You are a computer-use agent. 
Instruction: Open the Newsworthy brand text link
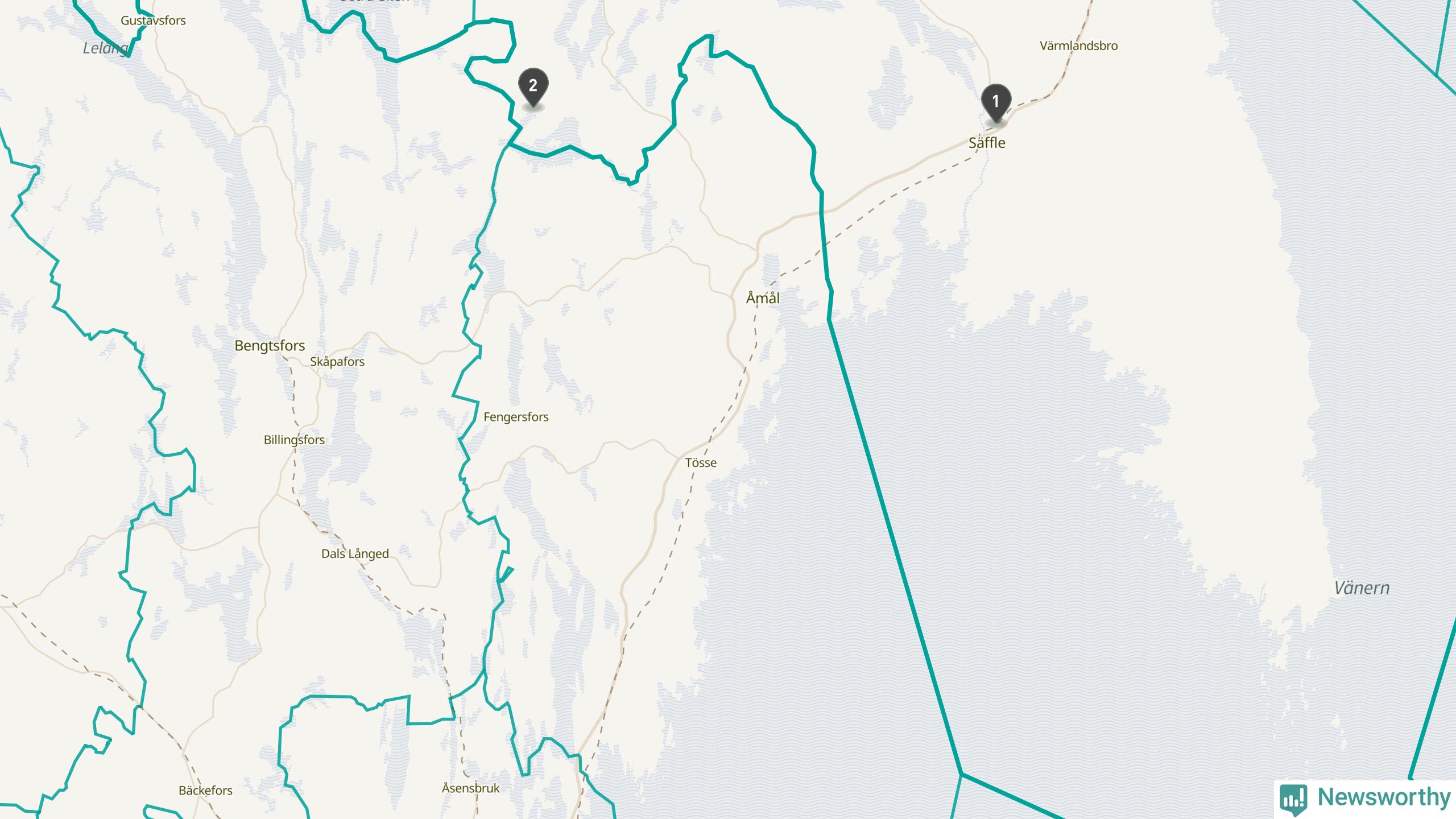click(1383, 797)
